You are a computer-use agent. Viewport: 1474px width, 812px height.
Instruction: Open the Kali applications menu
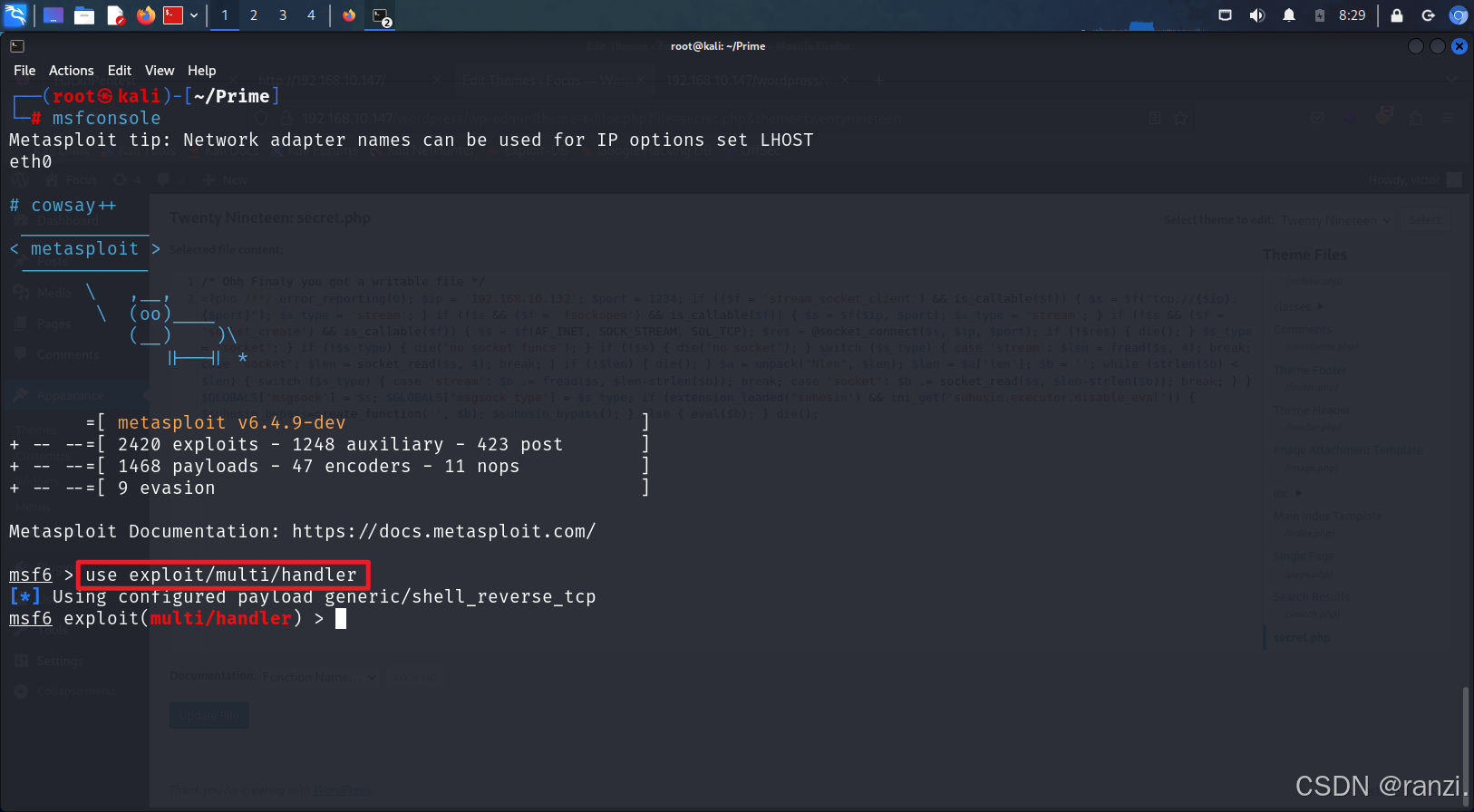coord(15,14)
